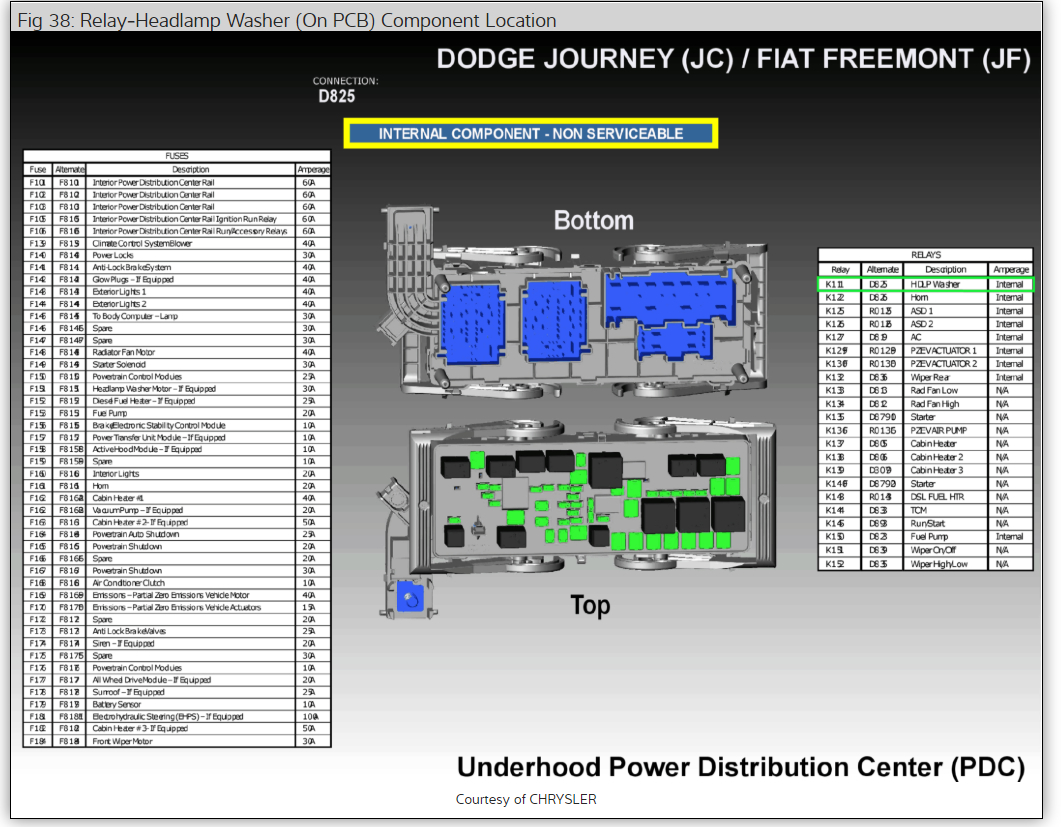Click the blue round connector below the Top view
Screen dimensions: 1061x827
point(410,598)
